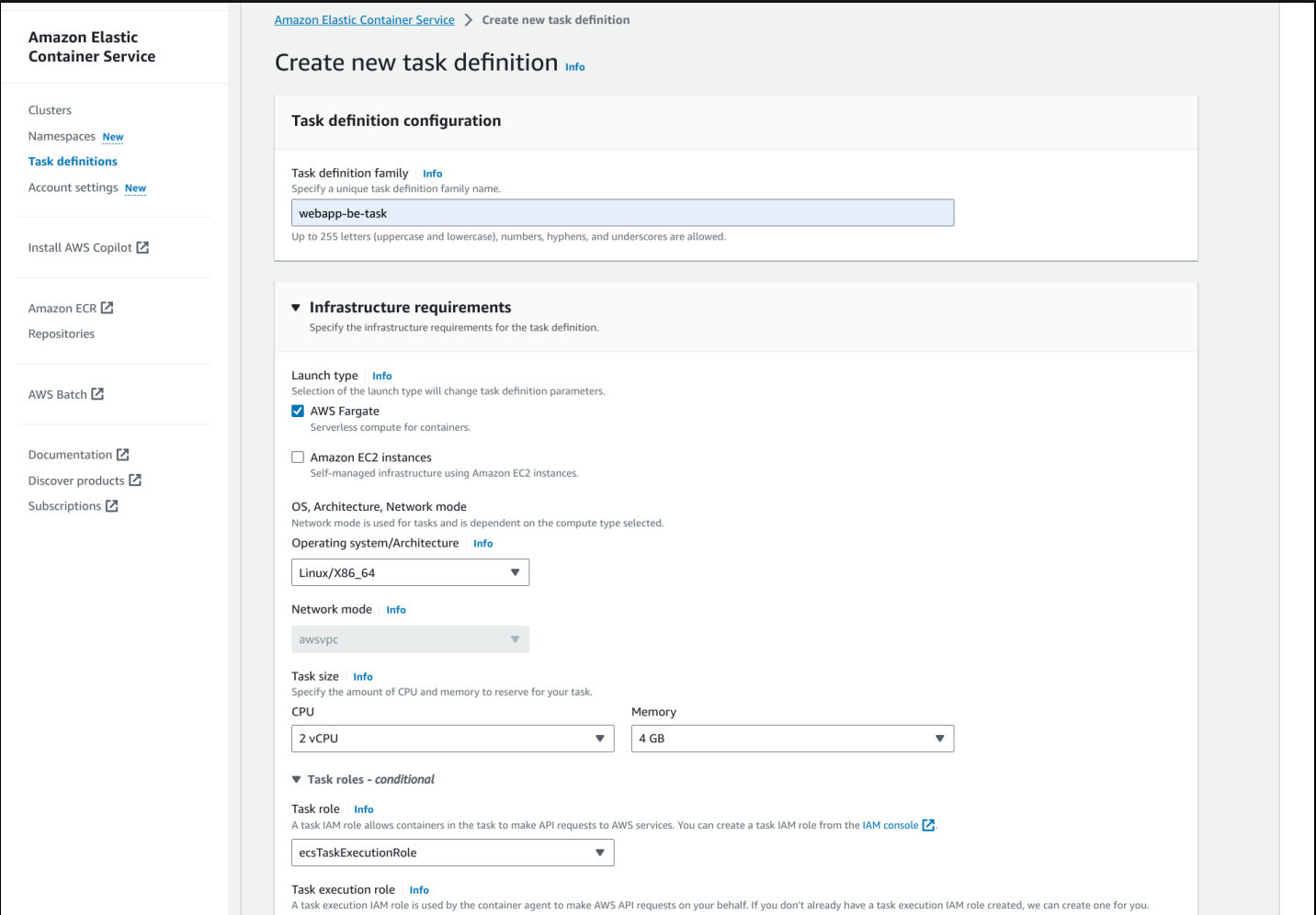This screenshot has height=915, width=1316.
Task: Open the Memory size dropdown
Action: [x=792, y=739]
